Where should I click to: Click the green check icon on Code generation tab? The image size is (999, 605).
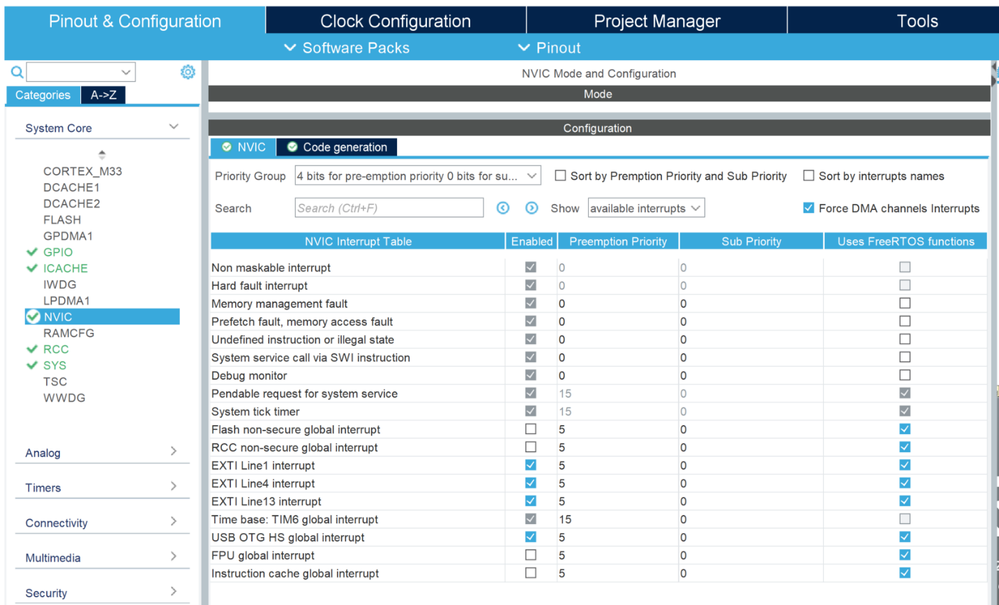point(292,147)
